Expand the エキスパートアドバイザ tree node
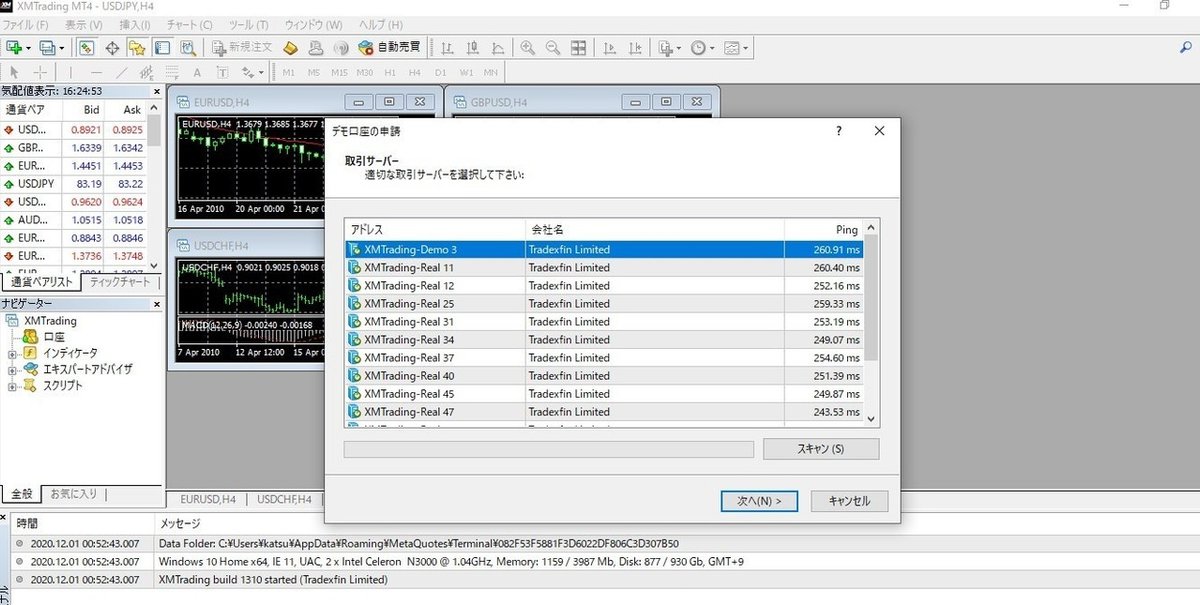1200x605 pixels. click(12, 369)
